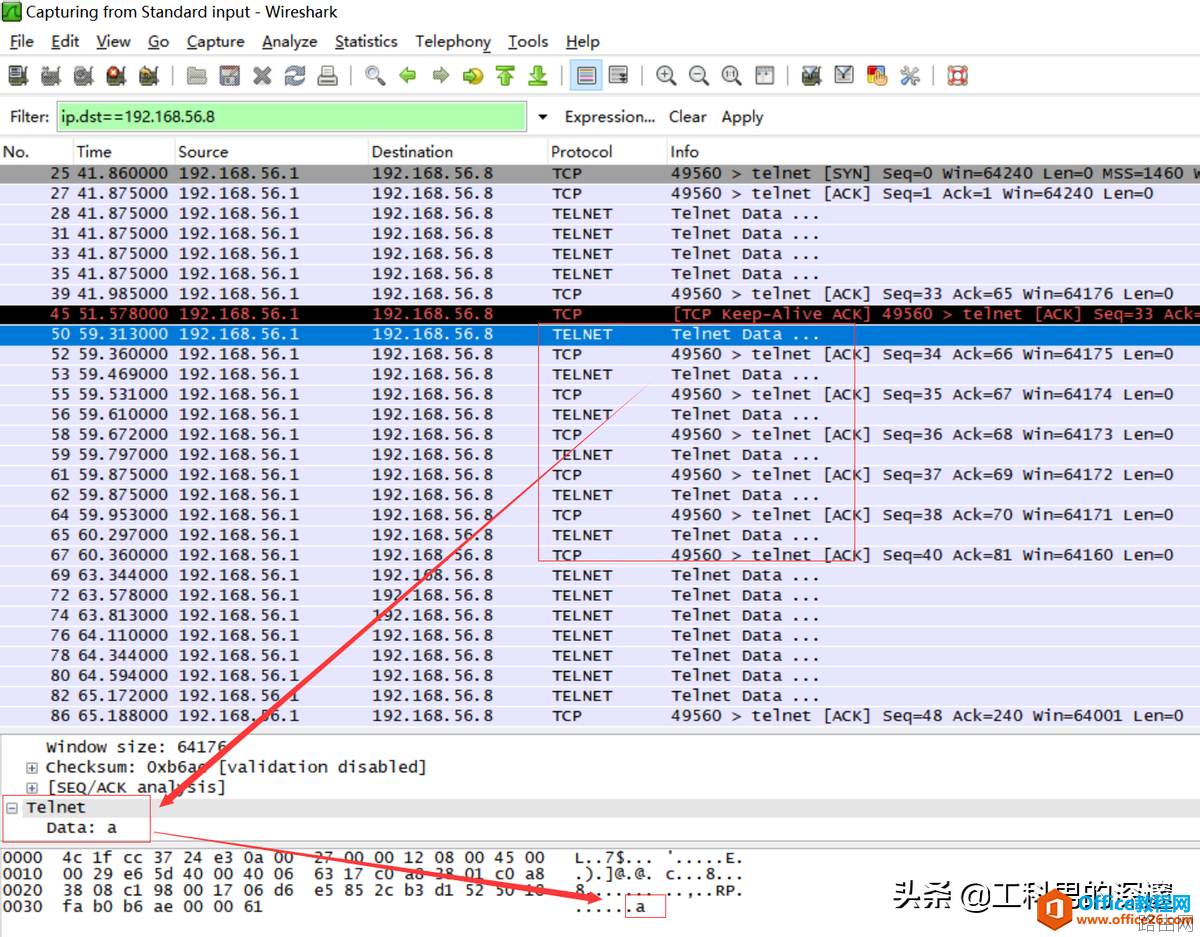Open the coloring rules icon
The width and height of the screenshot is (1200, 937).
(877, 76)
